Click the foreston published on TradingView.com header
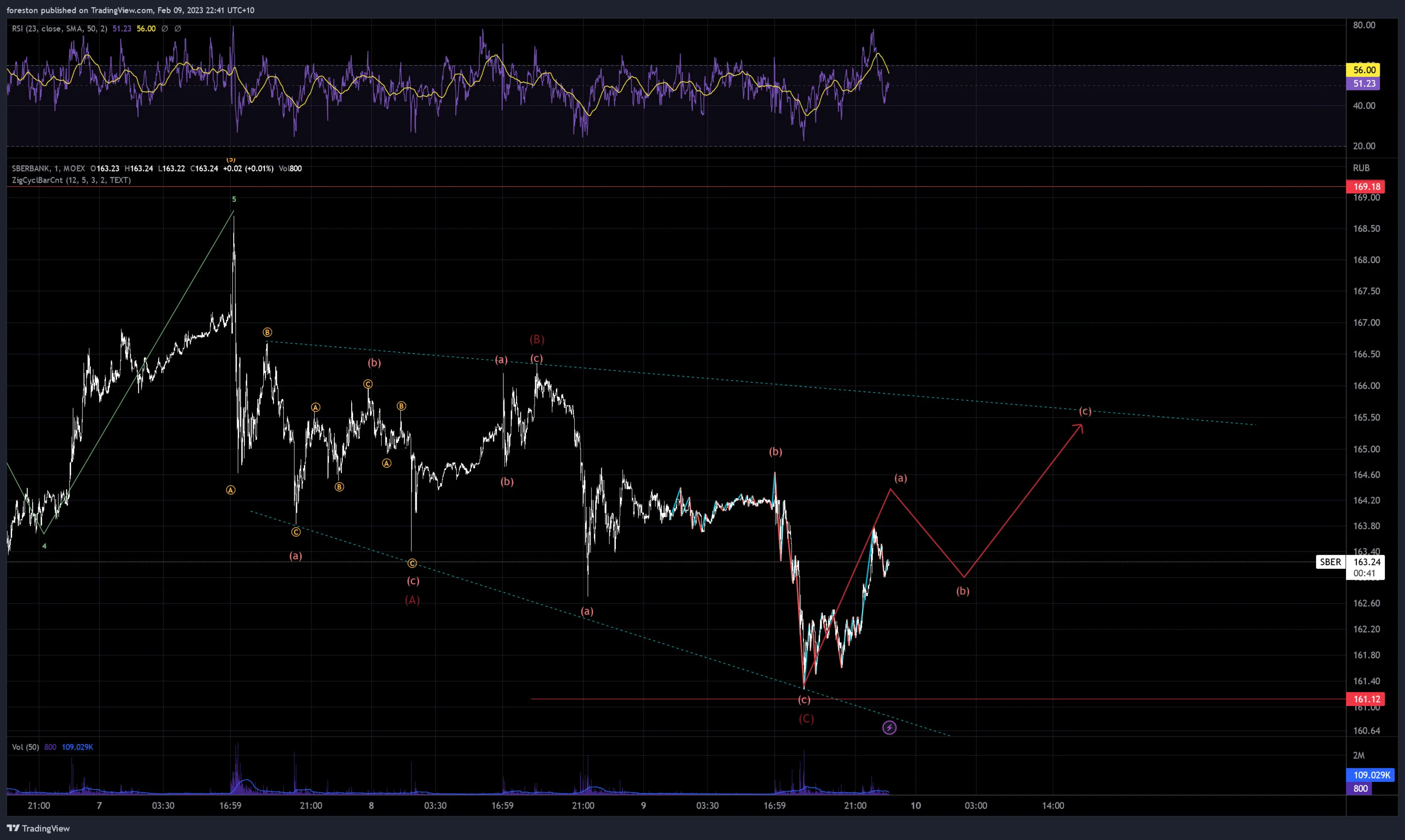Screen dimensions: 1405x840 pyautogui.click(x=130, y=10)
